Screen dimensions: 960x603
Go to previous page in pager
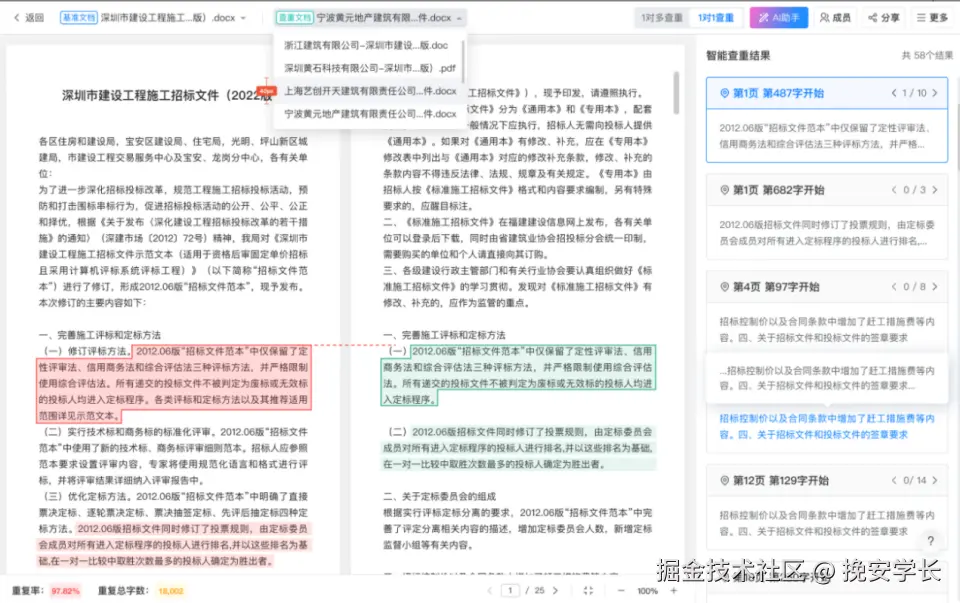[x=489, y=591]
